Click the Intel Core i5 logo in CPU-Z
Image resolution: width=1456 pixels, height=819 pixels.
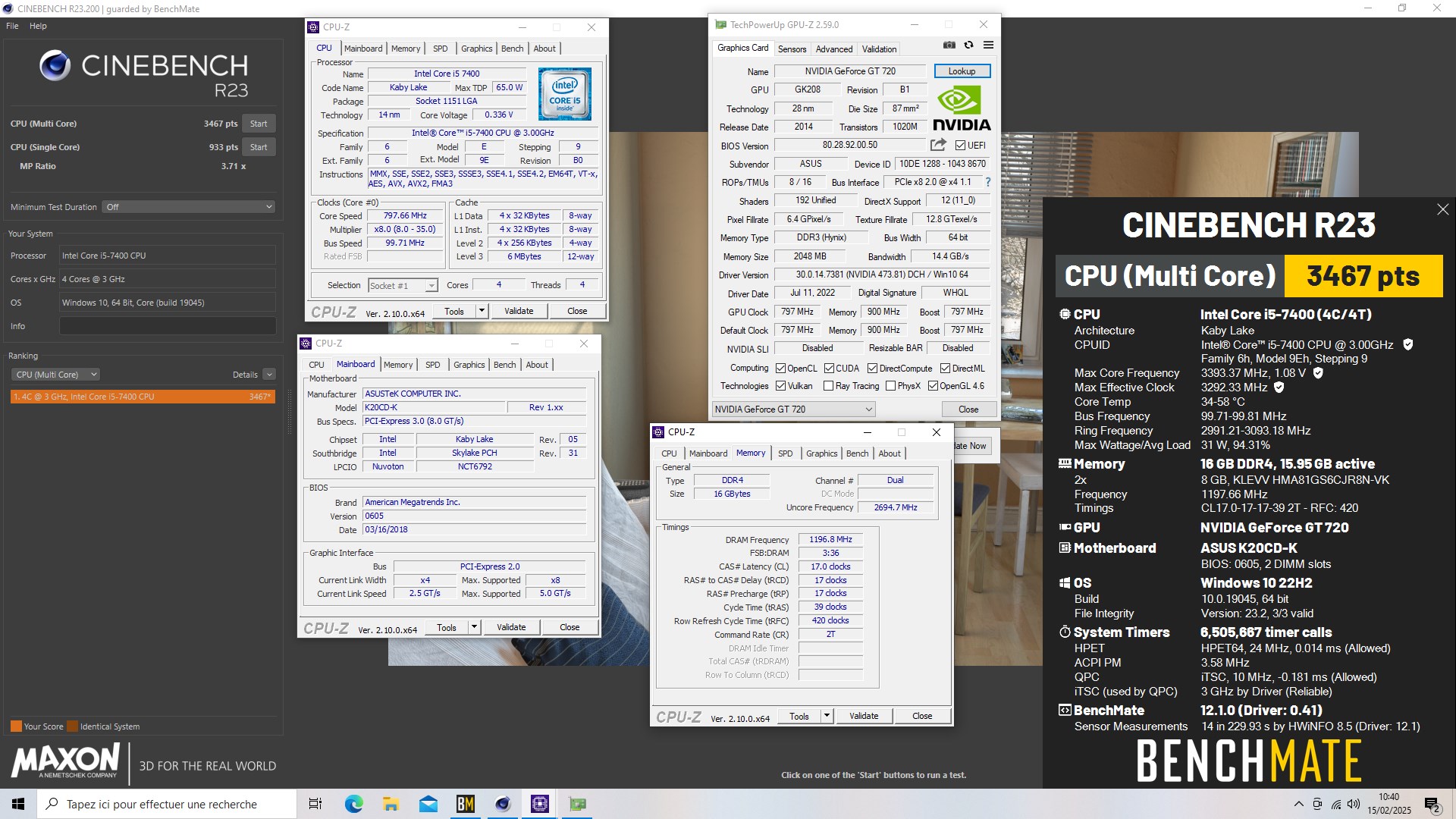tap(565, 94)
